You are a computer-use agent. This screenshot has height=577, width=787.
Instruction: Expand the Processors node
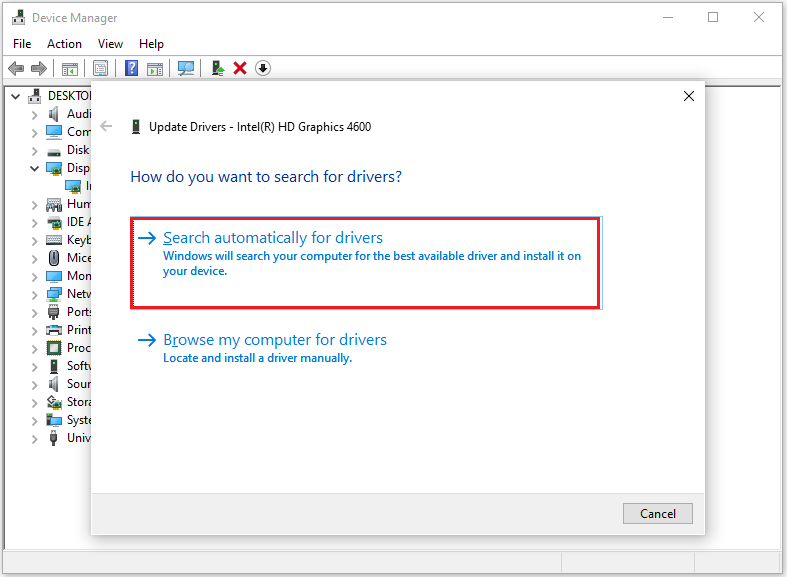pos(34,349)
